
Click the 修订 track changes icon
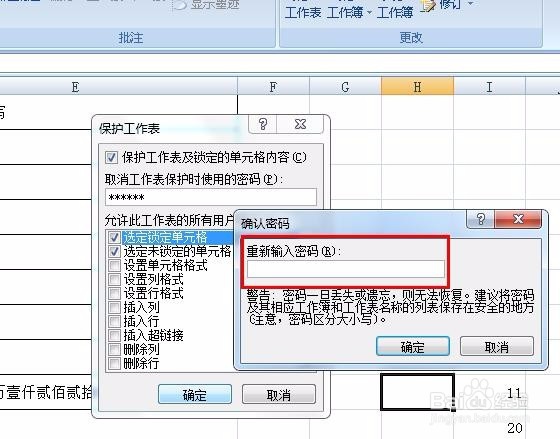tap(428, 6)
